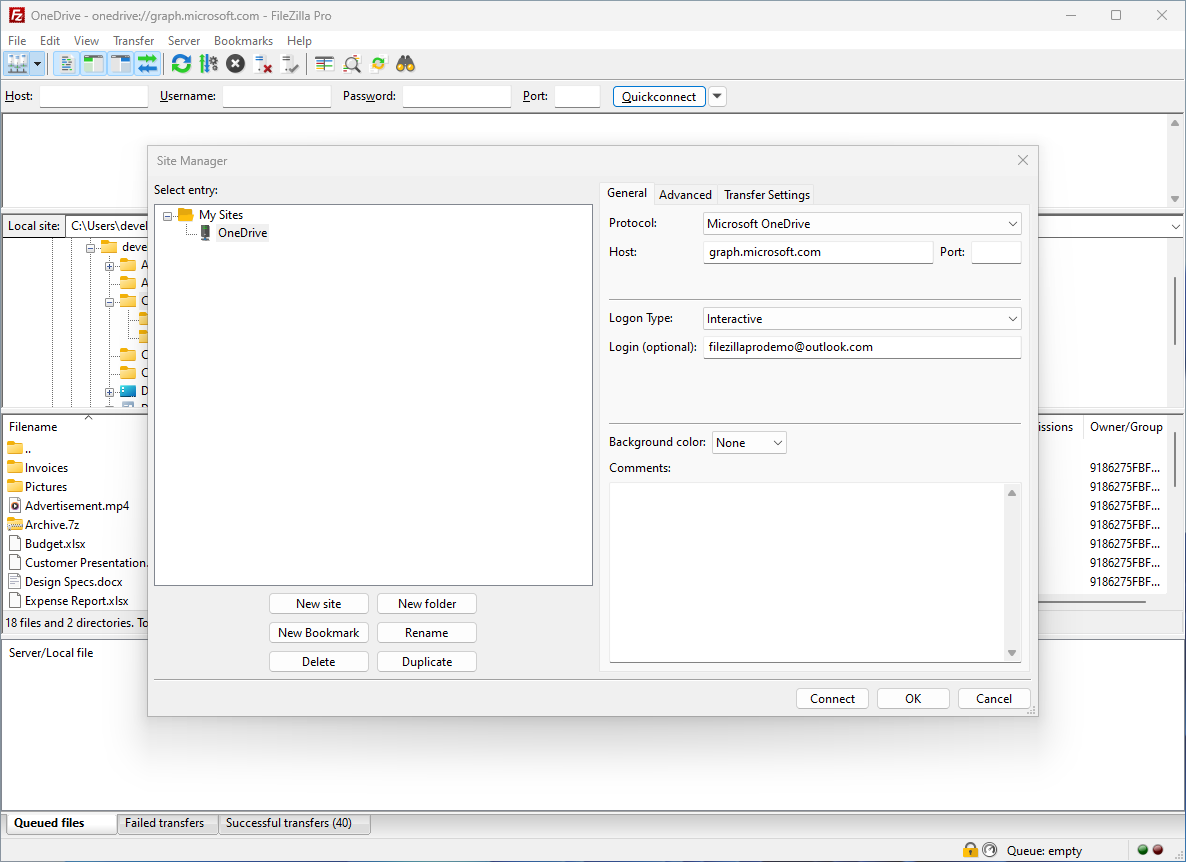Viewport: 1186px width, 862px height.
Task: Toggle display of the local directory tree
Action: [92, 63]
